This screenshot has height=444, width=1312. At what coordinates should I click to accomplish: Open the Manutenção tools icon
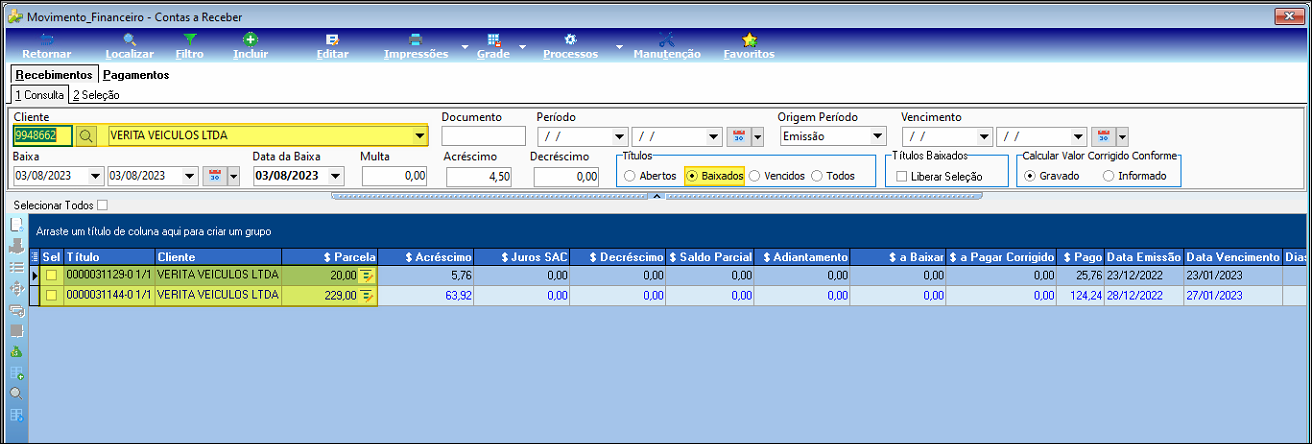[666, 40]
